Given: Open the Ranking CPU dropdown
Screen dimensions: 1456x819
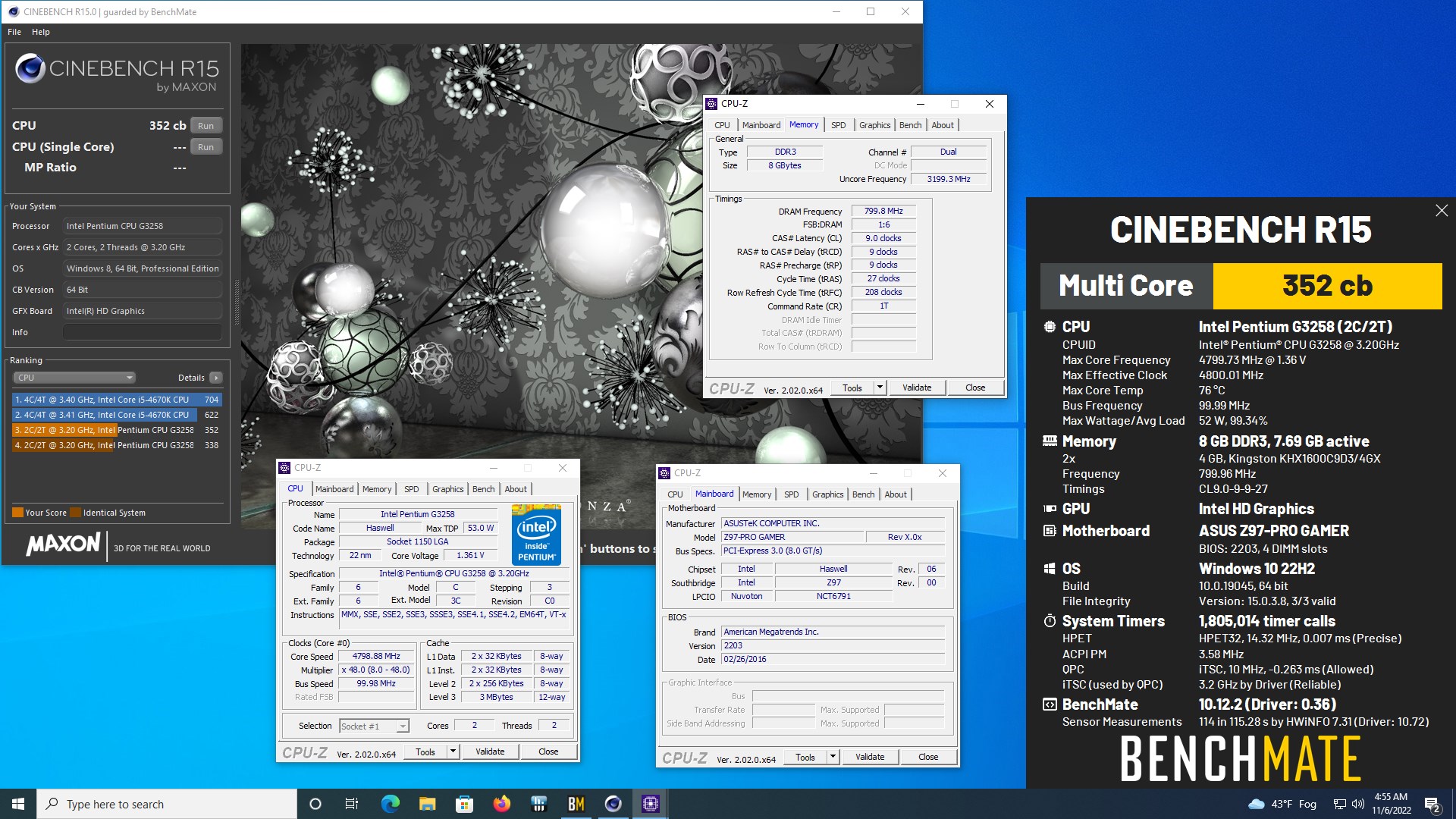Looking at the screenshot, I should point(74,378).
